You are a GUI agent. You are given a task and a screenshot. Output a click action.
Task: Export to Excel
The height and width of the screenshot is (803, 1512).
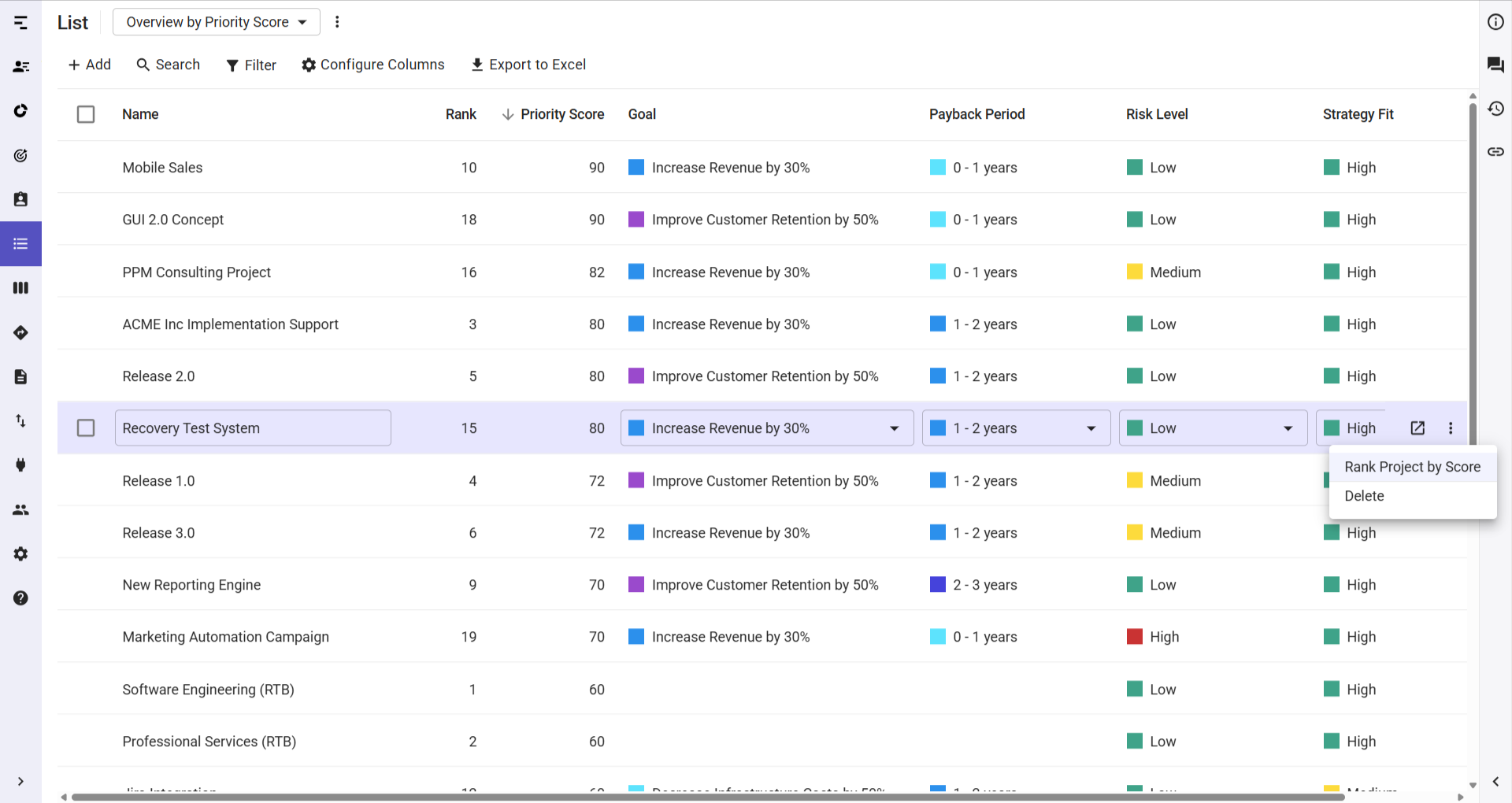[x=528, y=65]
